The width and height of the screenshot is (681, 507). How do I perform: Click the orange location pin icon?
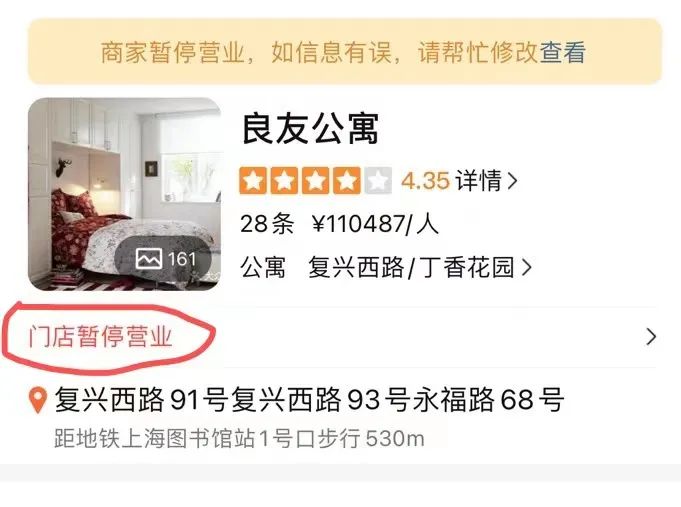[x=38, y=400]
